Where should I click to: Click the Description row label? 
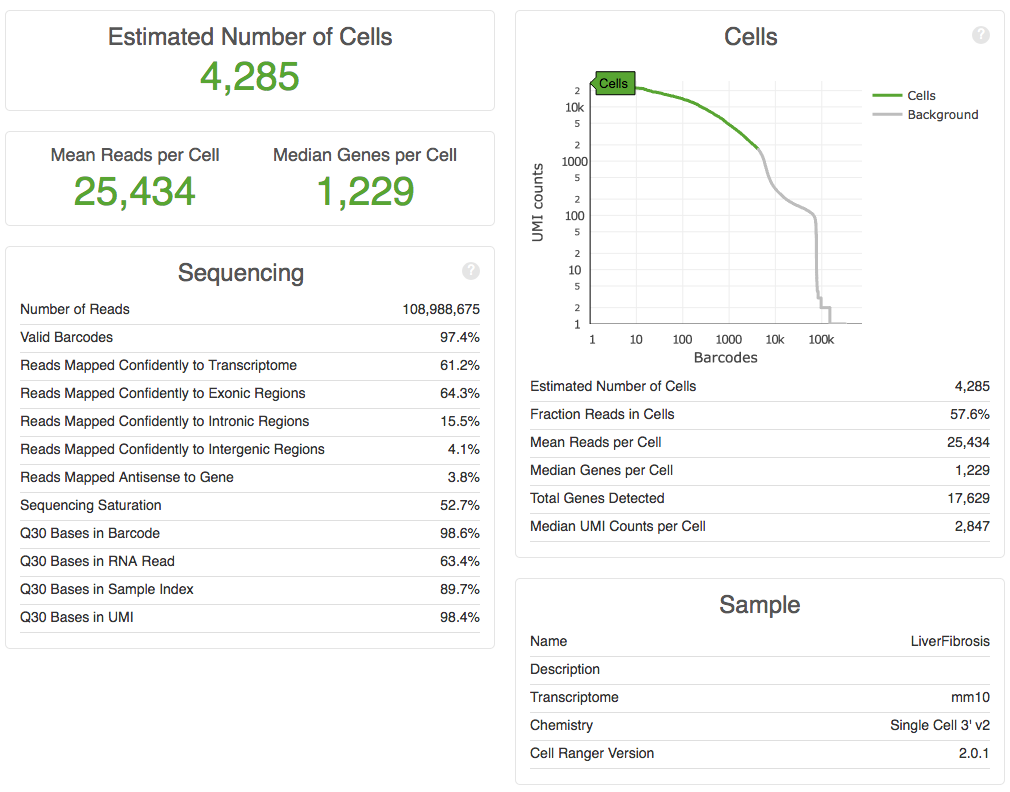pos(565,670)
